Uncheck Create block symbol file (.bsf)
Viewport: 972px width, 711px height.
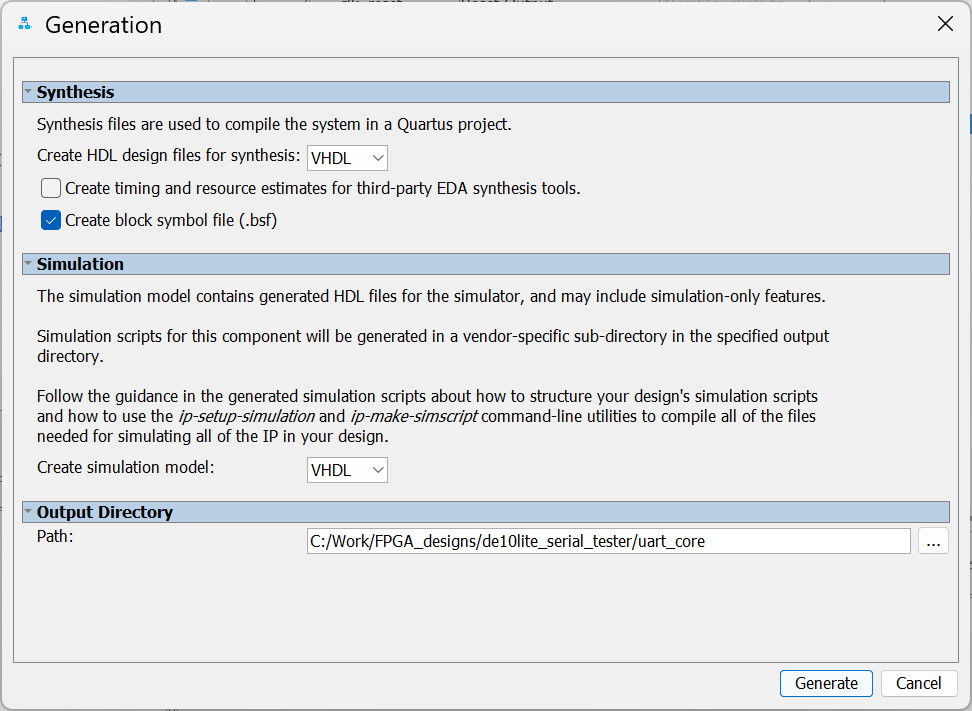tap(51, 220)
